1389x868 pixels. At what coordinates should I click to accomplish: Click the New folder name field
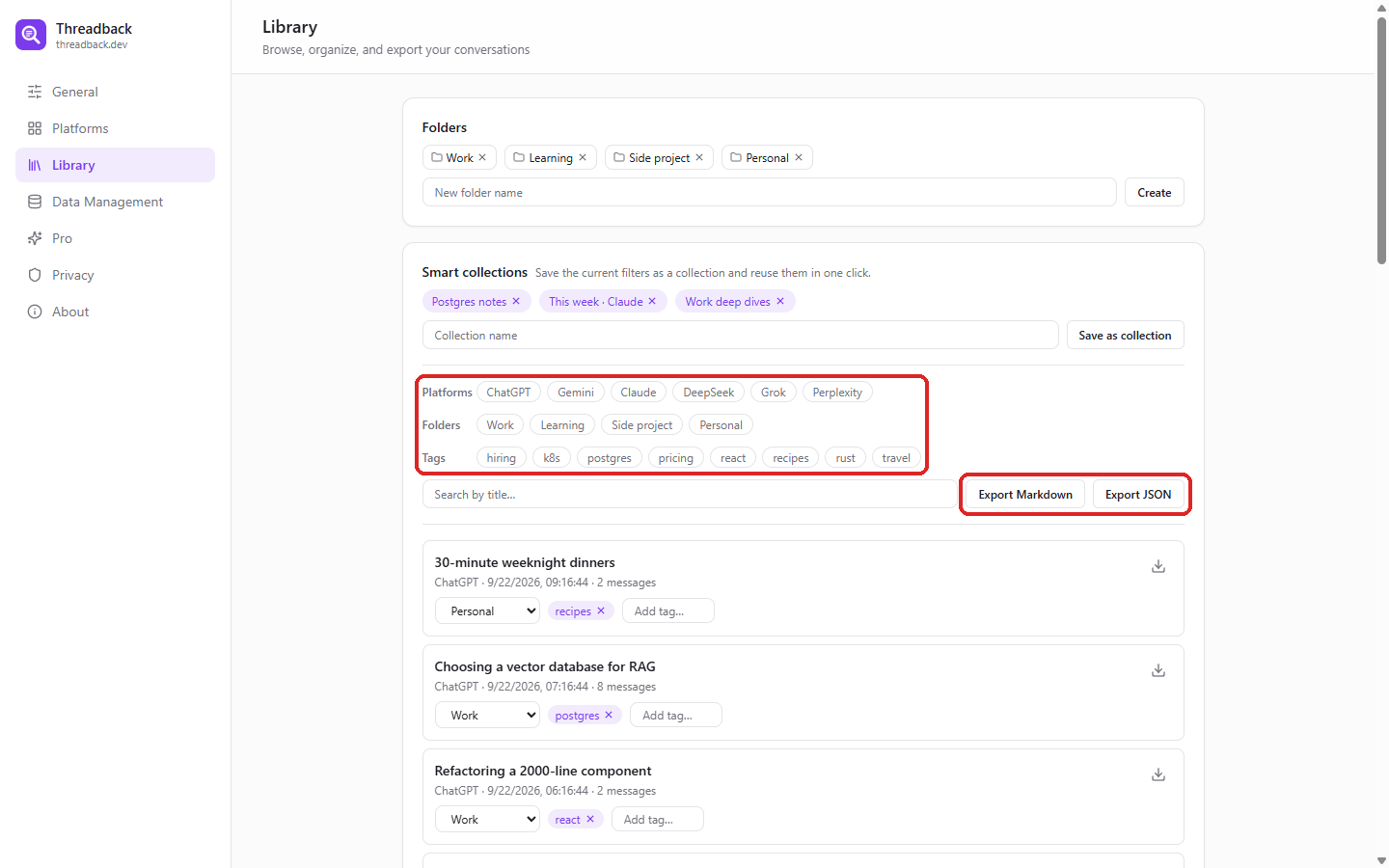pyautogui.click(x=769, y=192)
